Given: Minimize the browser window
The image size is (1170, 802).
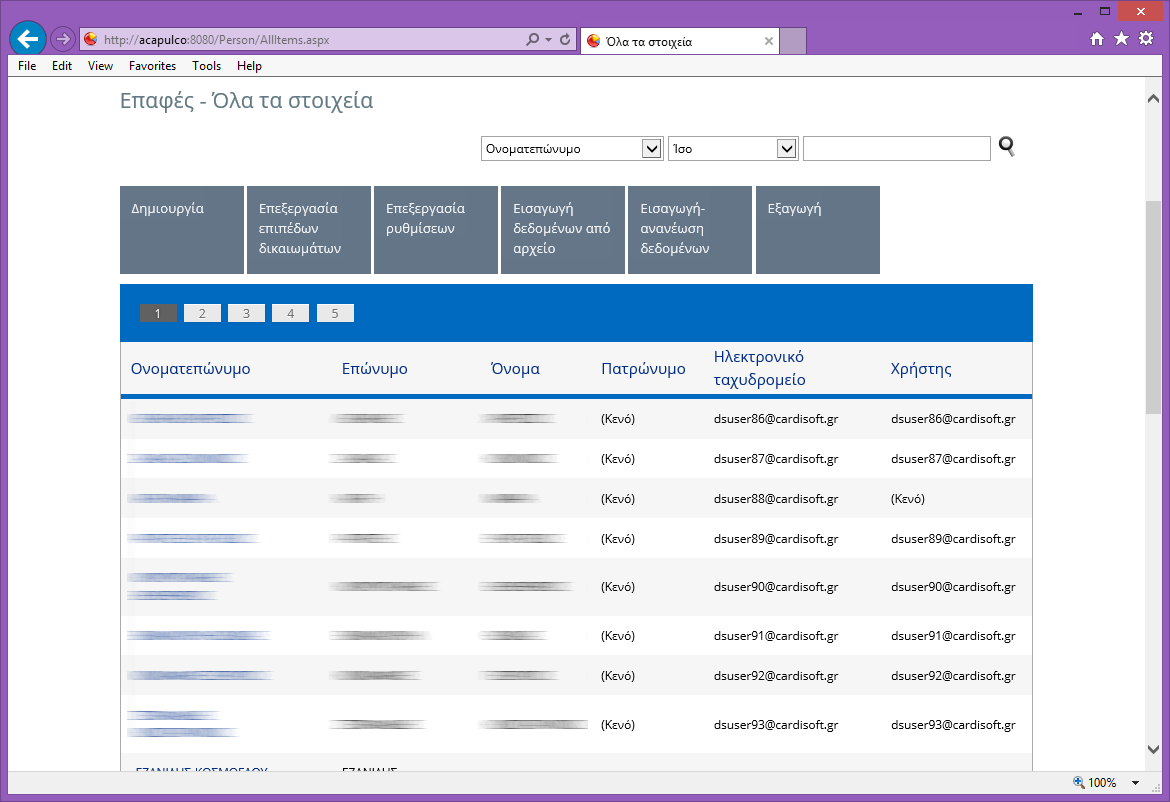Looking at the screenshot, I should [1077, 12].
